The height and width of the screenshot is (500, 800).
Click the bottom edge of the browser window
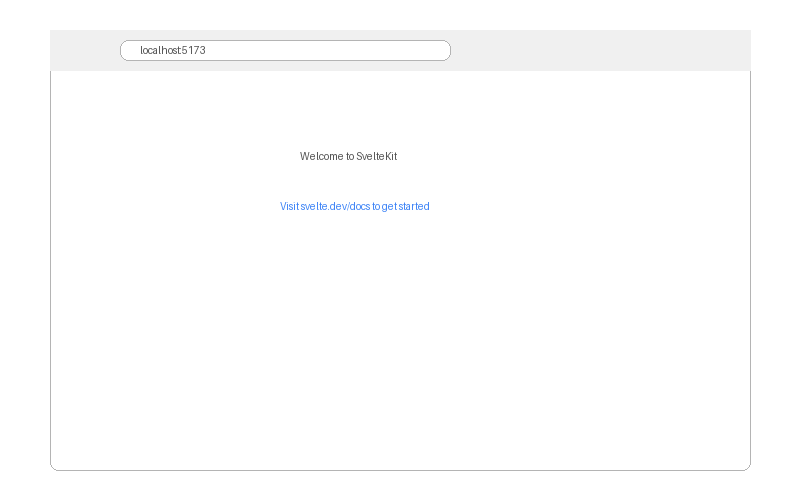(x=400, y=470)
